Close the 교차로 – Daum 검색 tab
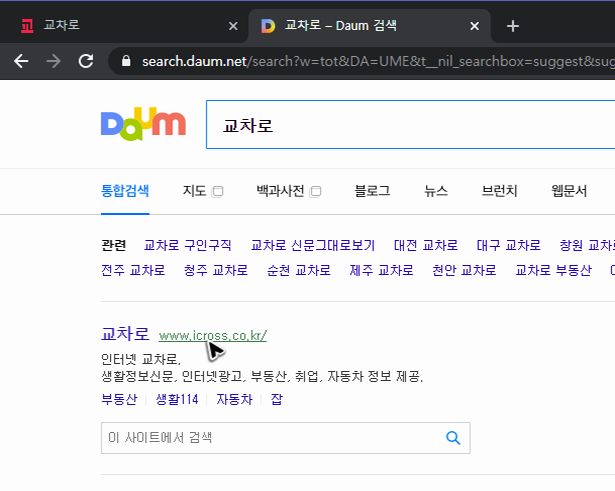 [x=475, y=26]
